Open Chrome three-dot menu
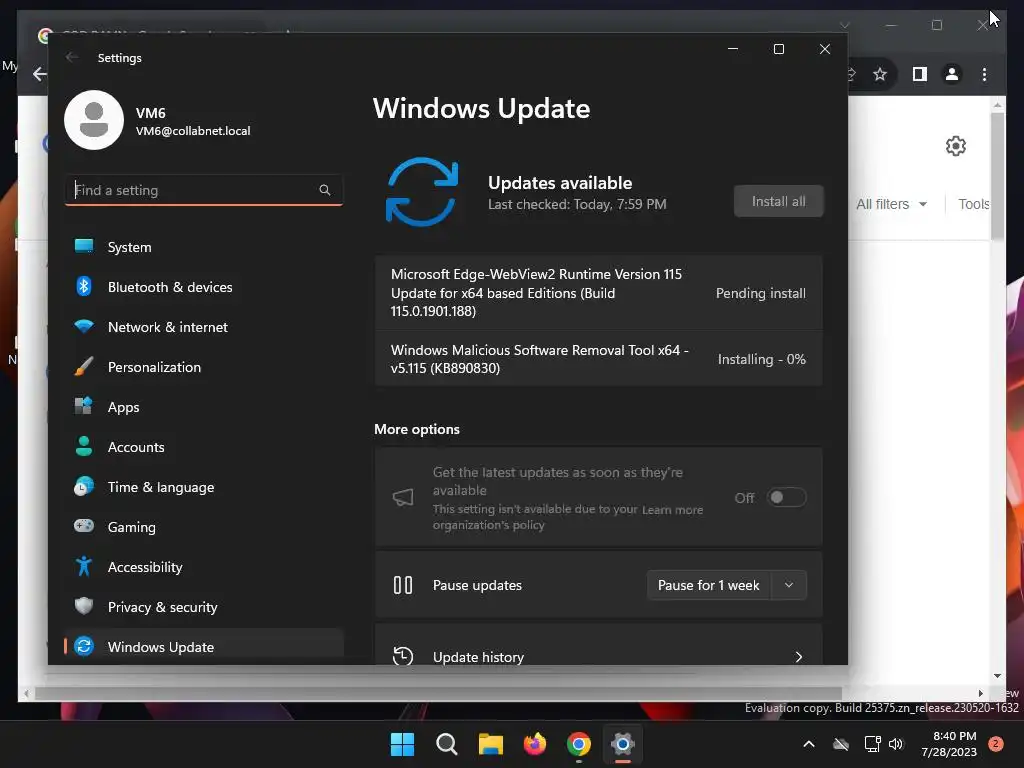The width and height of the screenshot is (1024, 768). (984, 74)
